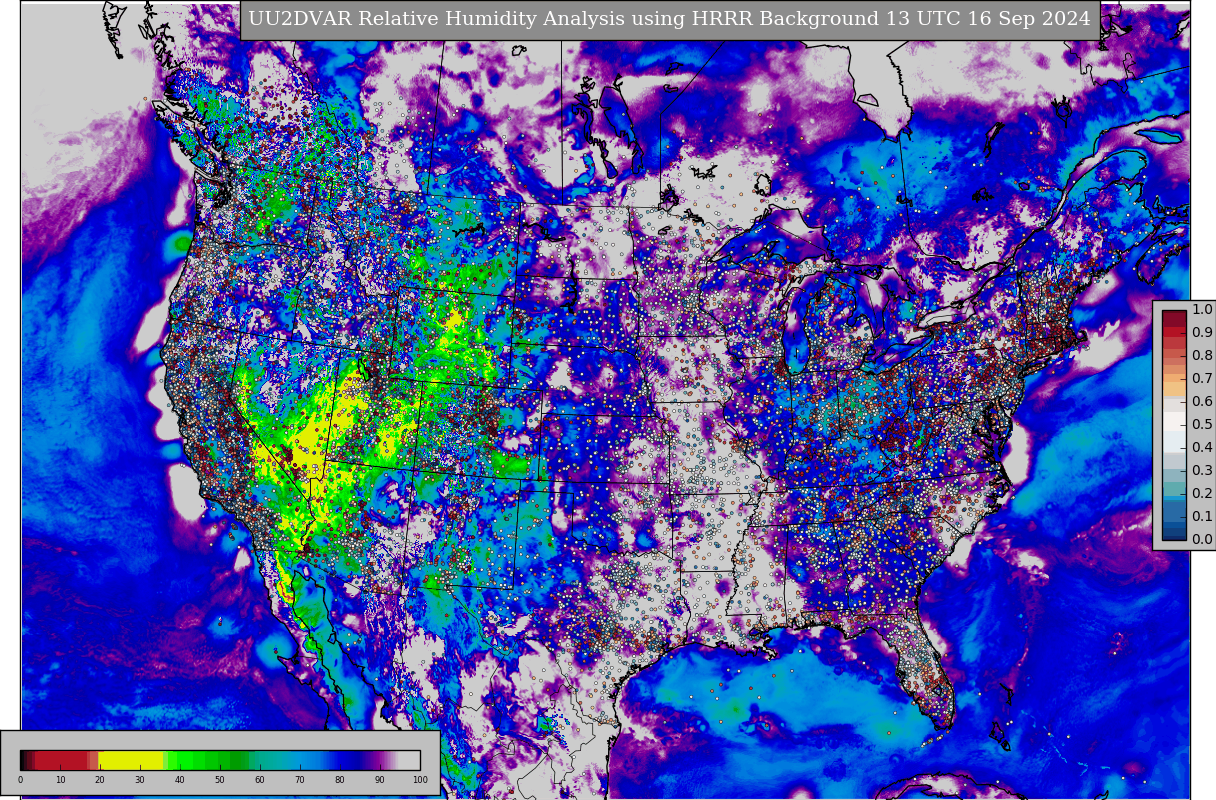This screenshot has width=1216, height=800.
Task: Click the "20" tick label on humidity colorbar
Action: point(100,780)
